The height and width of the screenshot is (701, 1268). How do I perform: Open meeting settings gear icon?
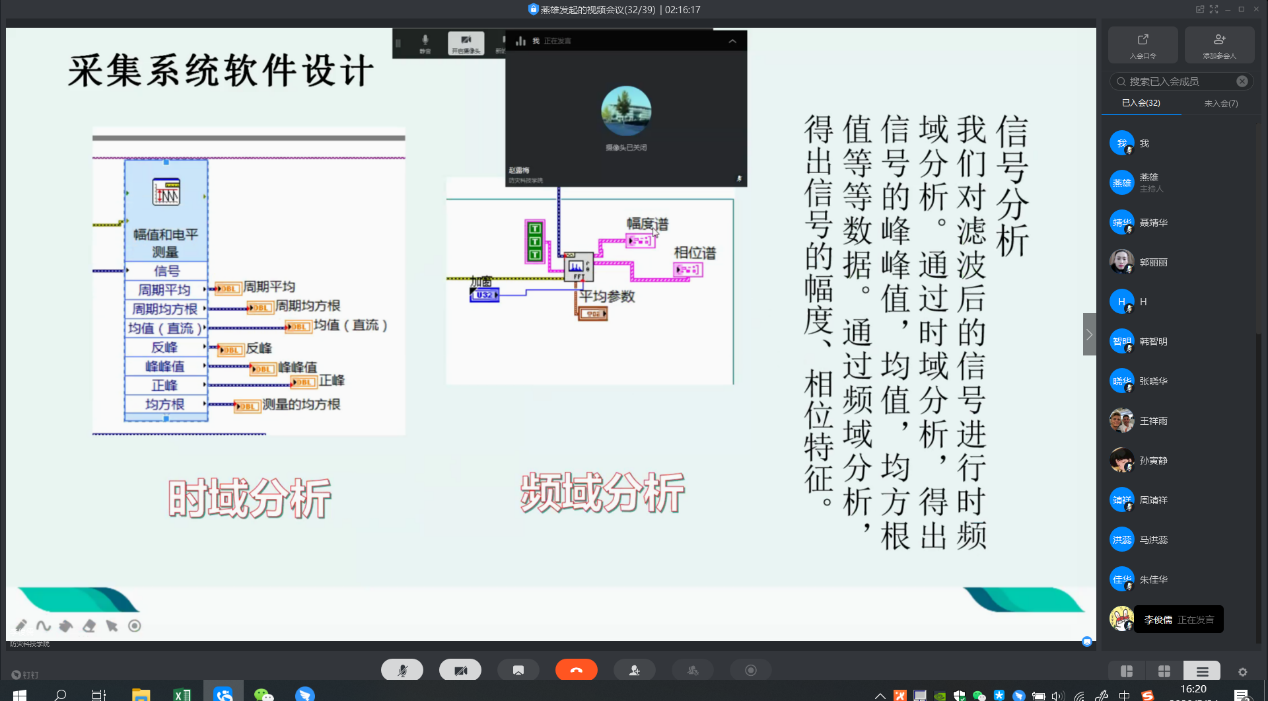[1243, 672]
